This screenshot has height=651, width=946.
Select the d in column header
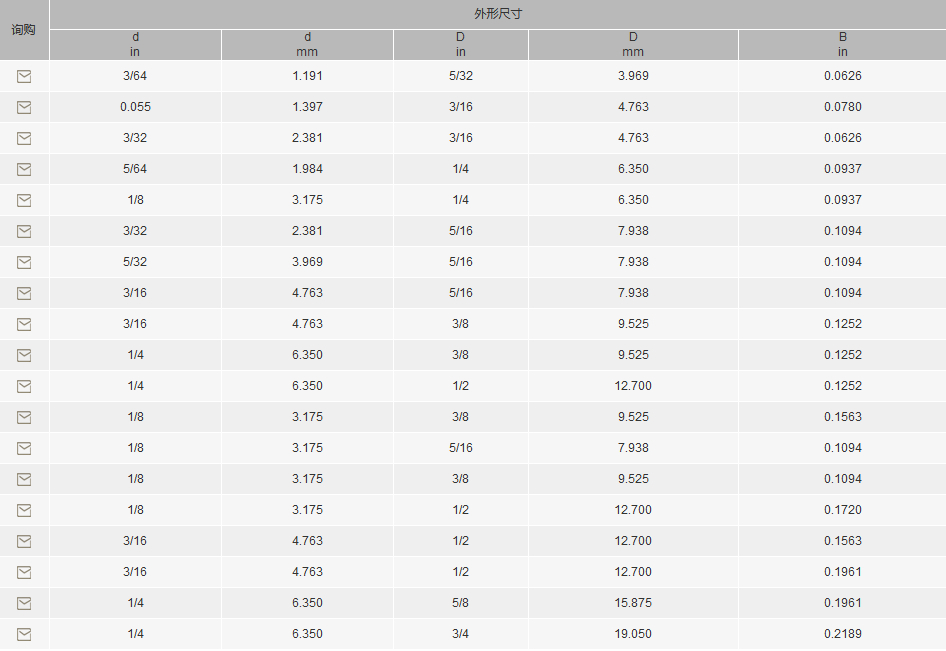coord(135,45)
